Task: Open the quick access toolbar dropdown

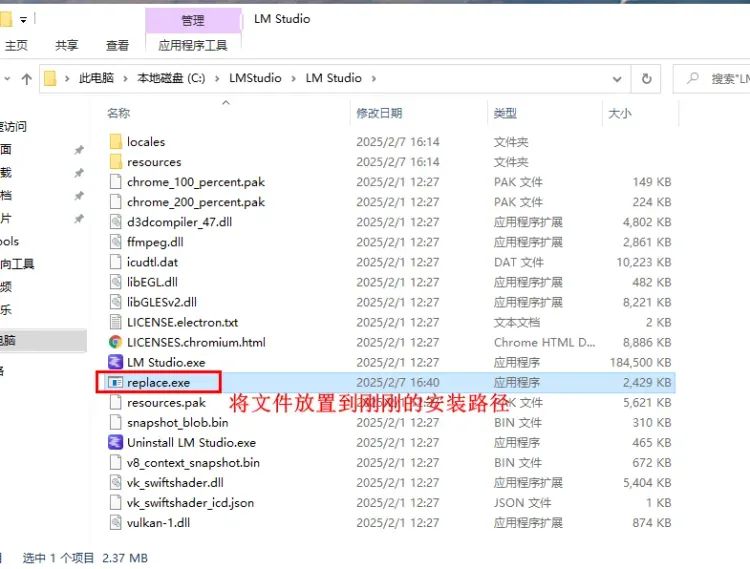Action: click(23, 20)
